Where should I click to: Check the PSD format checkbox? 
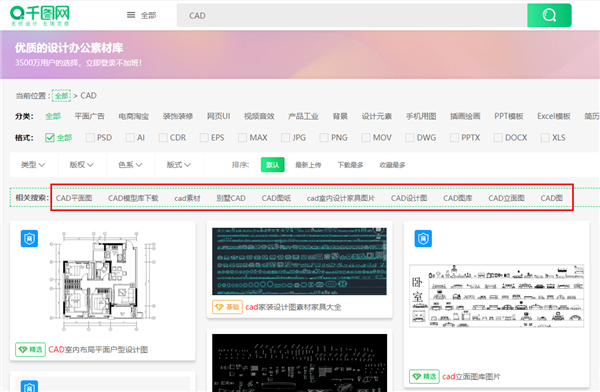tap(90, 137)
